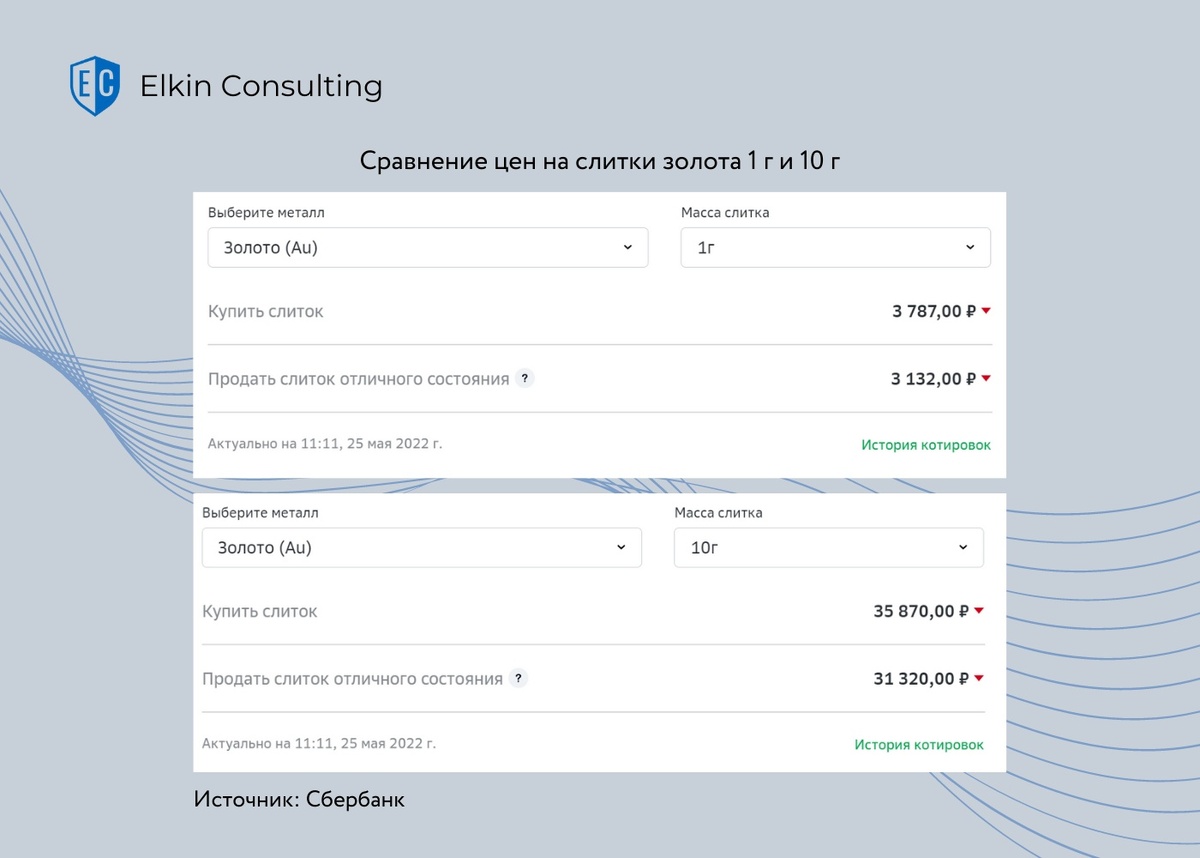Click help icon next to 31 320,00 ₽ sell row
1200x858 pixels.
(x=518, y=678)
